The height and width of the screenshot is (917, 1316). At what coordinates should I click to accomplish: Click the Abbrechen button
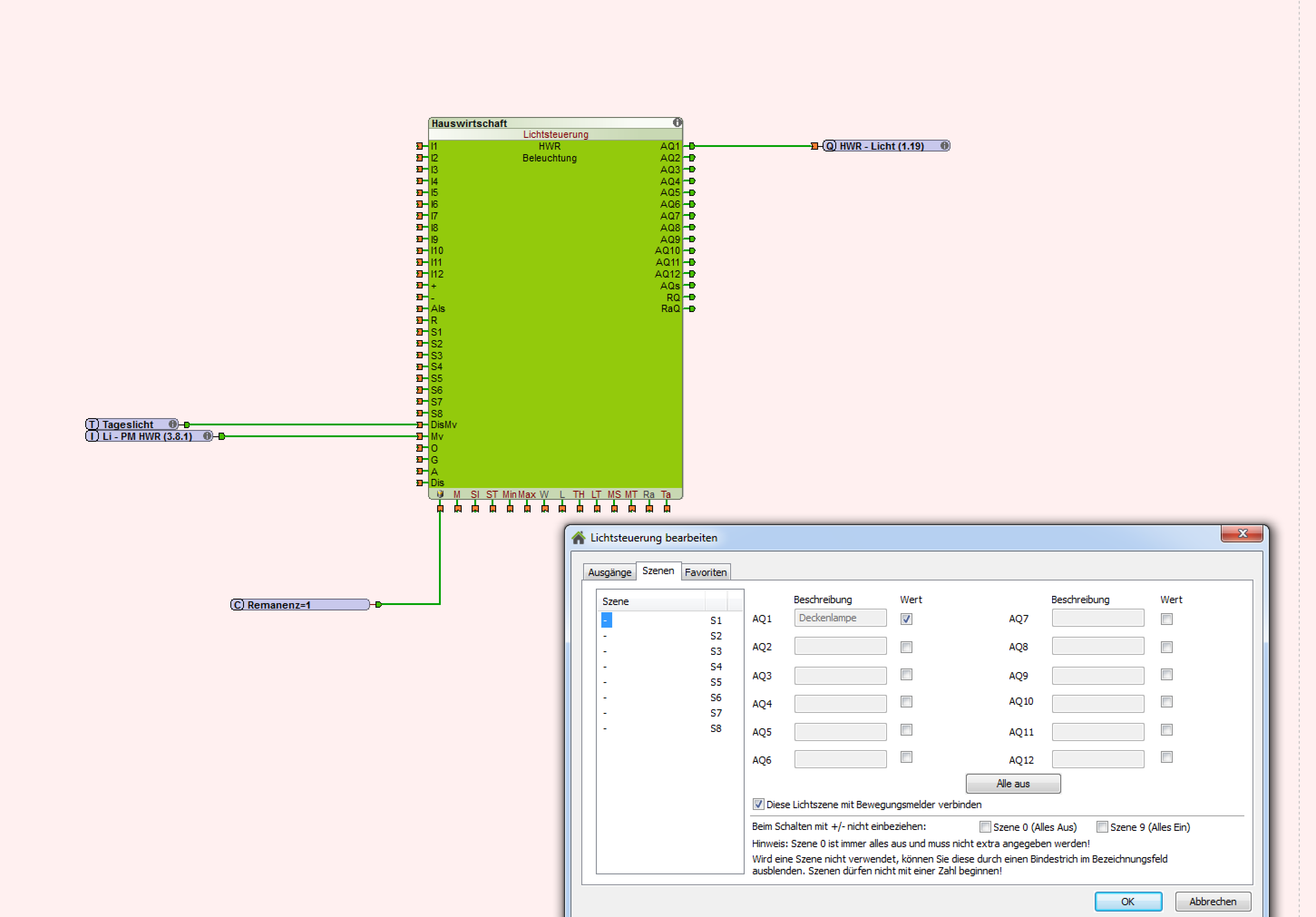(1212, 902)
